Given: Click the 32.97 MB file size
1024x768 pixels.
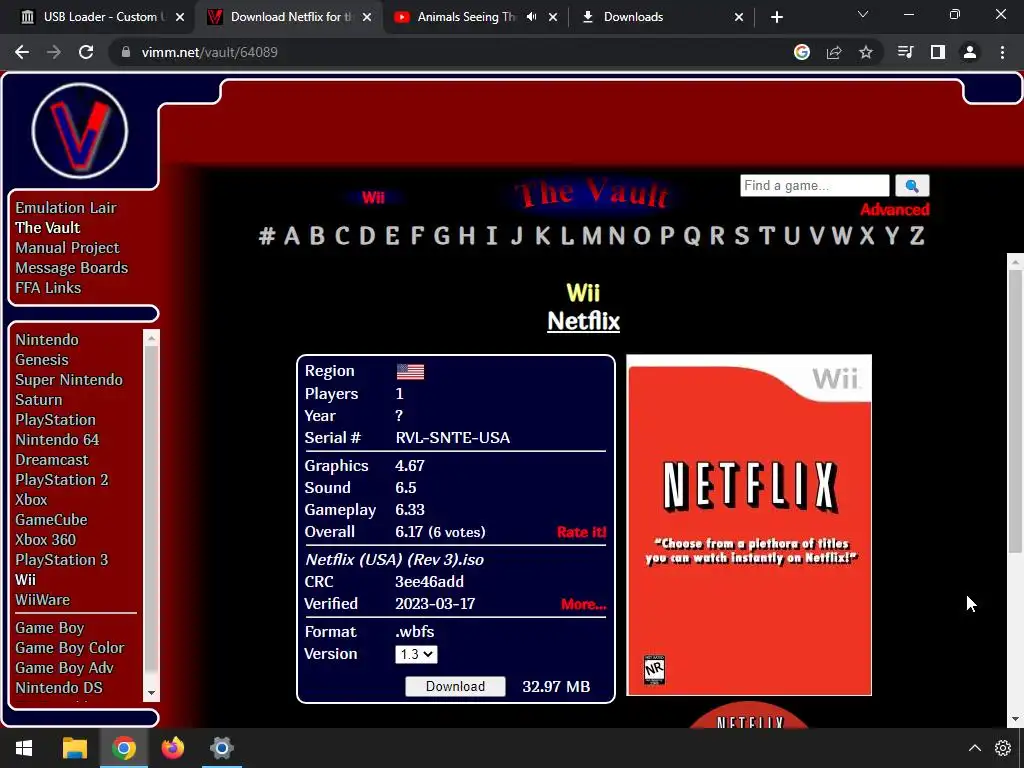Looking at the screenshot, I should click(556, 687).
